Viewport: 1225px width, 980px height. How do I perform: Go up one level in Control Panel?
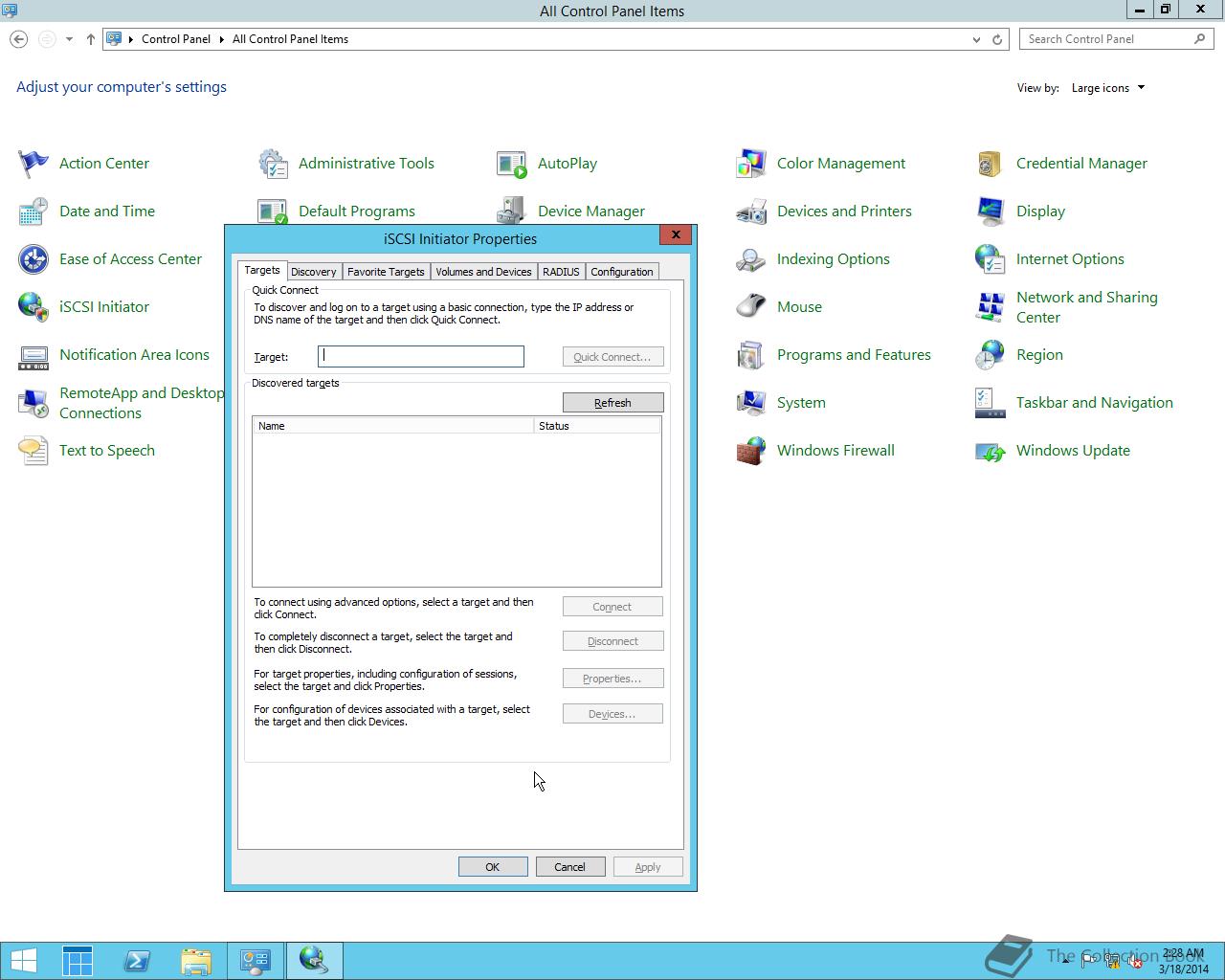[x=91, y=39]
